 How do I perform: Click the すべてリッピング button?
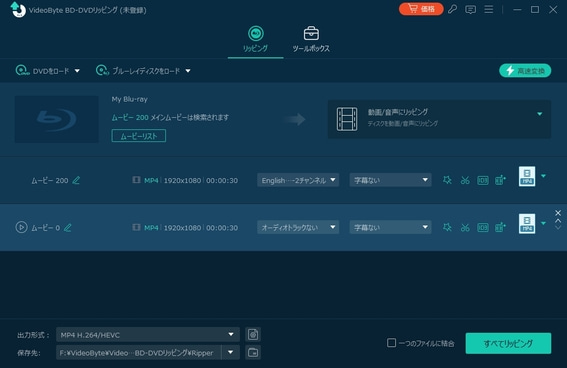coord(508,343)
